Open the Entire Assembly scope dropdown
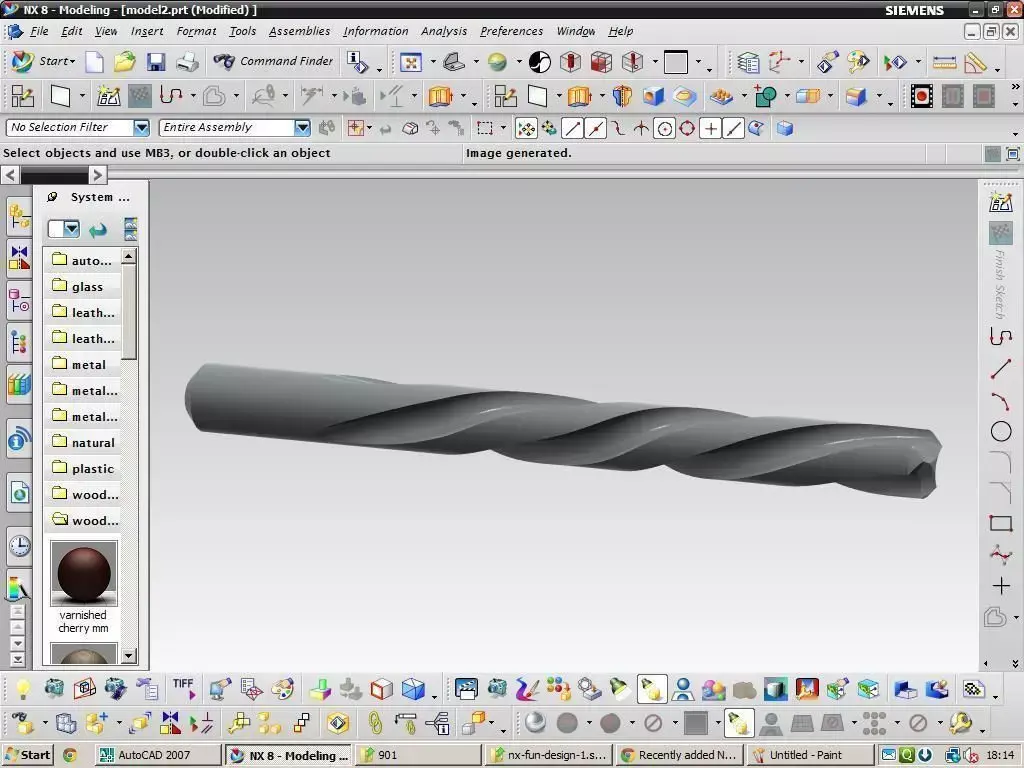The height and width of the screenshot is (768, 1024). coord(302,128)
